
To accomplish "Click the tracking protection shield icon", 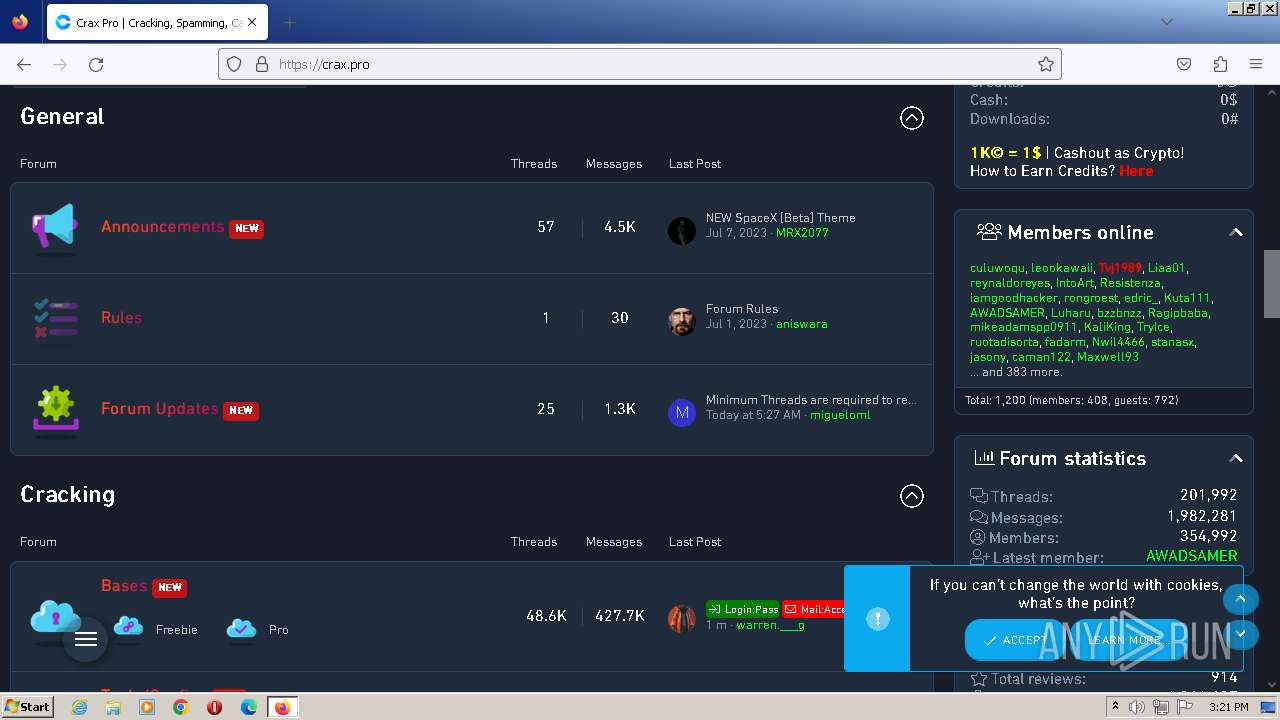I will pos(234,64).
